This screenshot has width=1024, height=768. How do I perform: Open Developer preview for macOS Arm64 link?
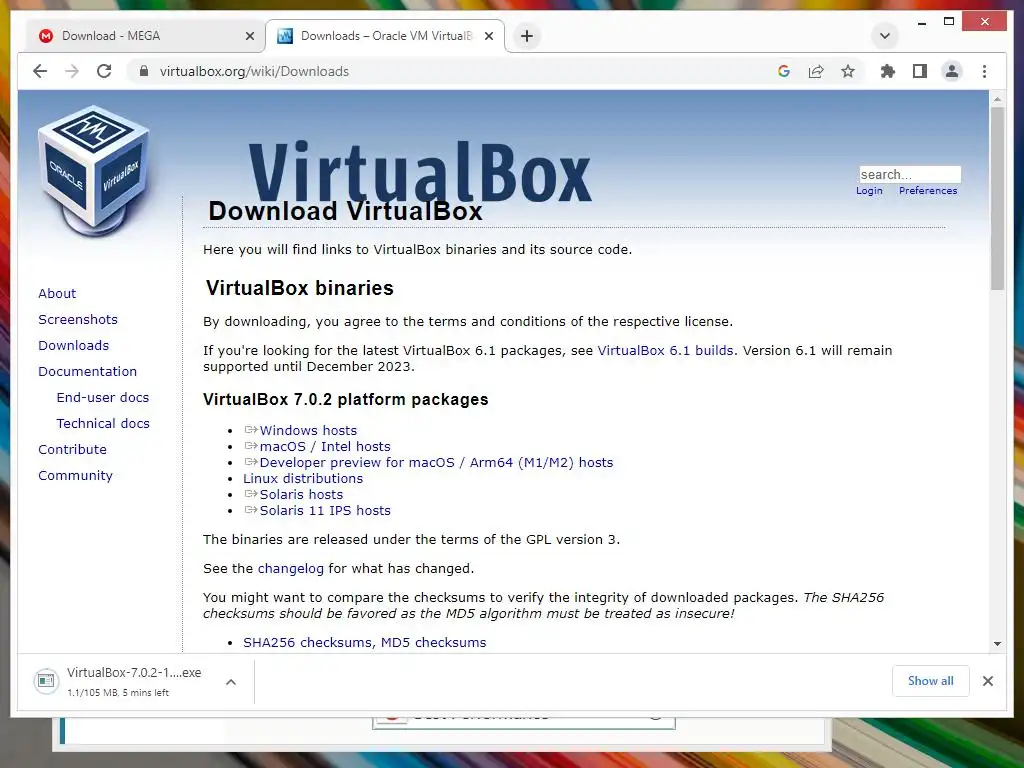point(436,463)
